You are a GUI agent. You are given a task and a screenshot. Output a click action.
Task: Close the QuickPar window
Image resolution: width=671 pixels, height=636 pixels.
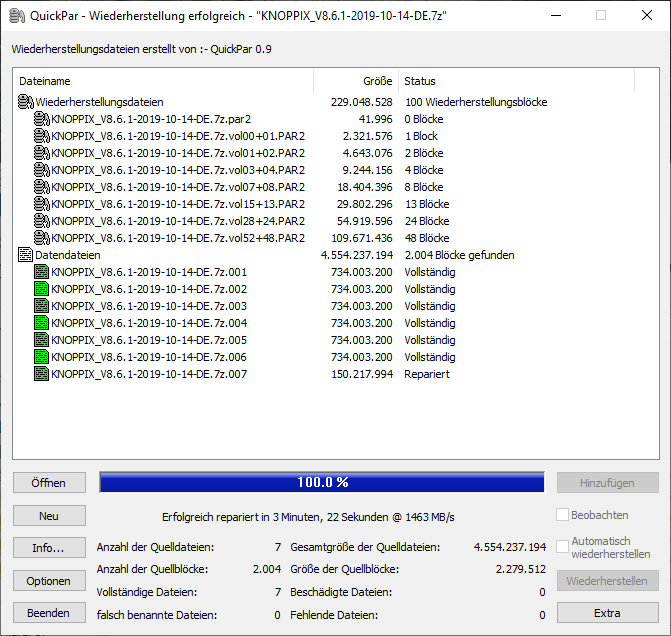[647, 15]
